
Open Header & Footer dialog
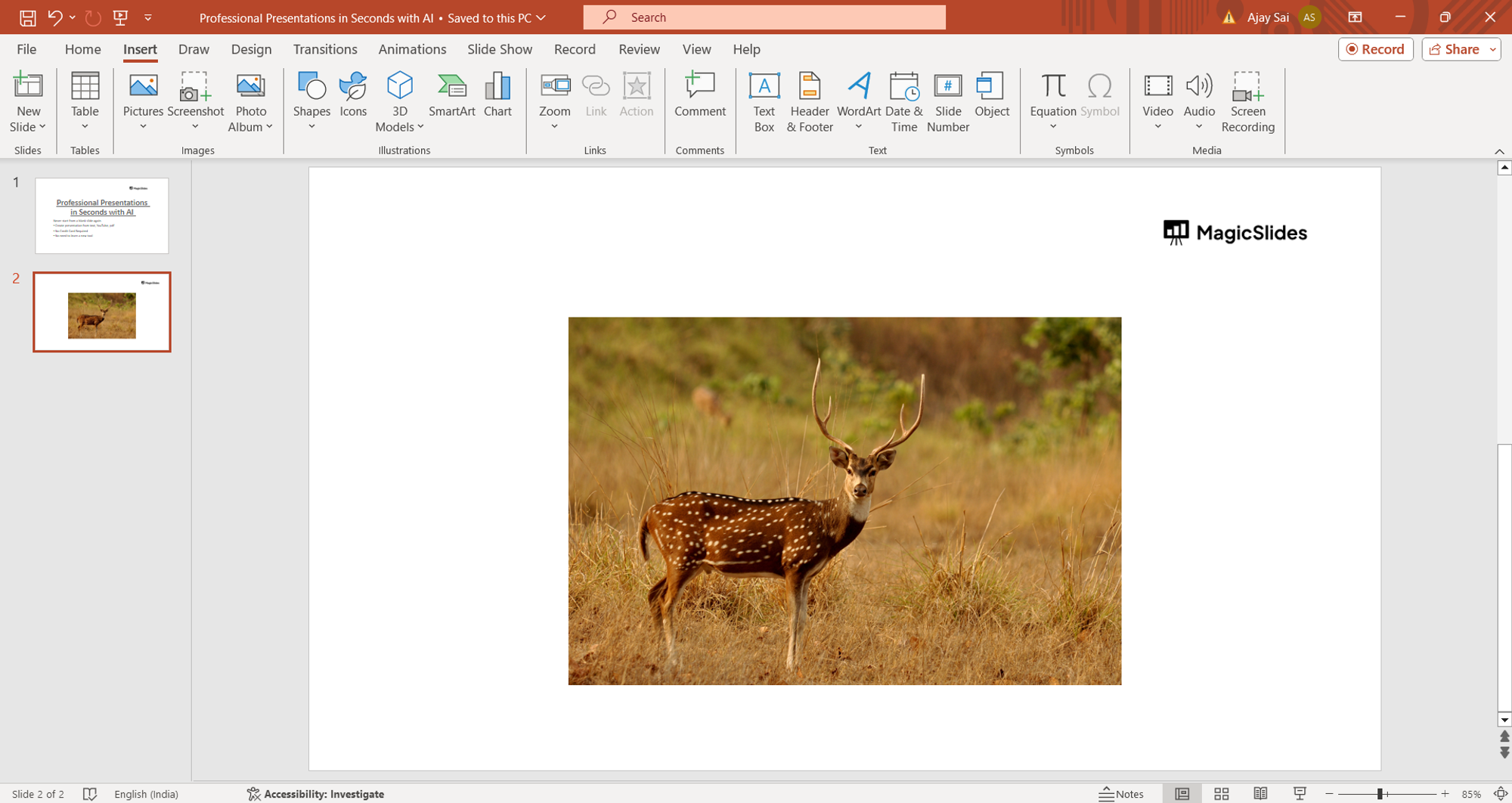coord(810,102)
